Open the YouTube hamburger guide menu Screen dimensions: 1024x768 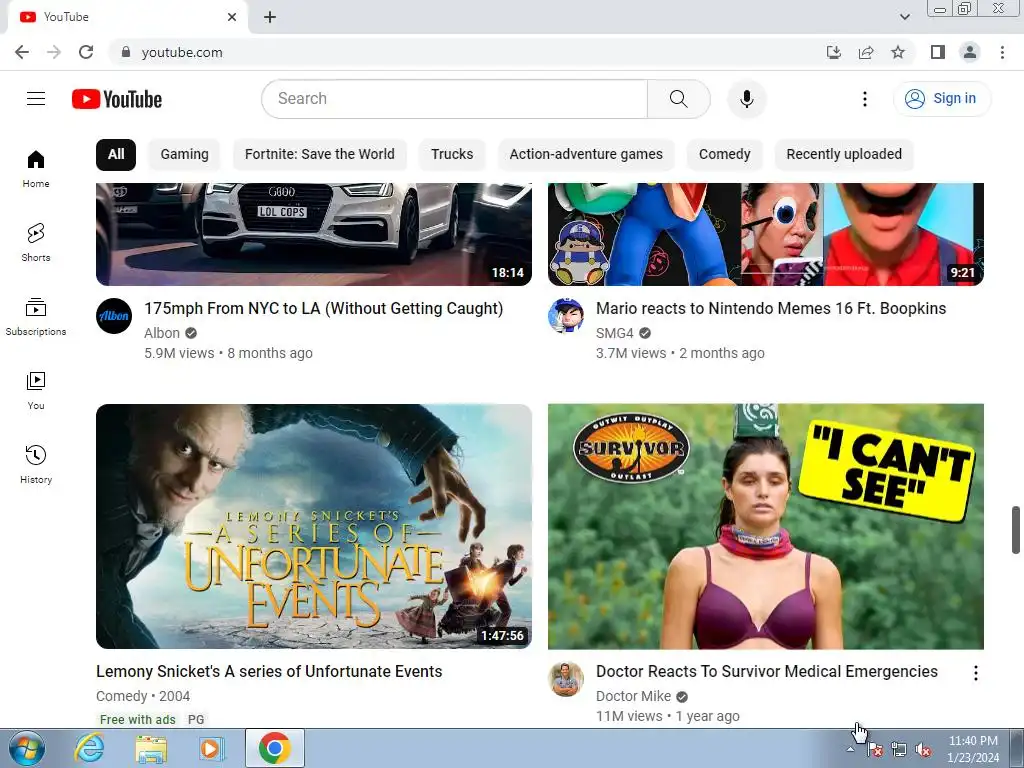pos(36,99)
